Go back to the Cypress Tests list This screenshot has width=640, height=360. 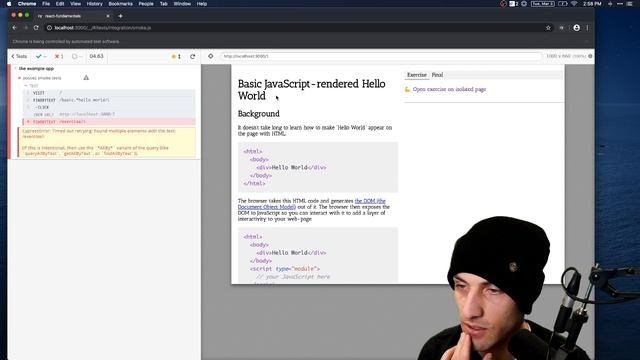pyautogui.click(x=19, y=56)
